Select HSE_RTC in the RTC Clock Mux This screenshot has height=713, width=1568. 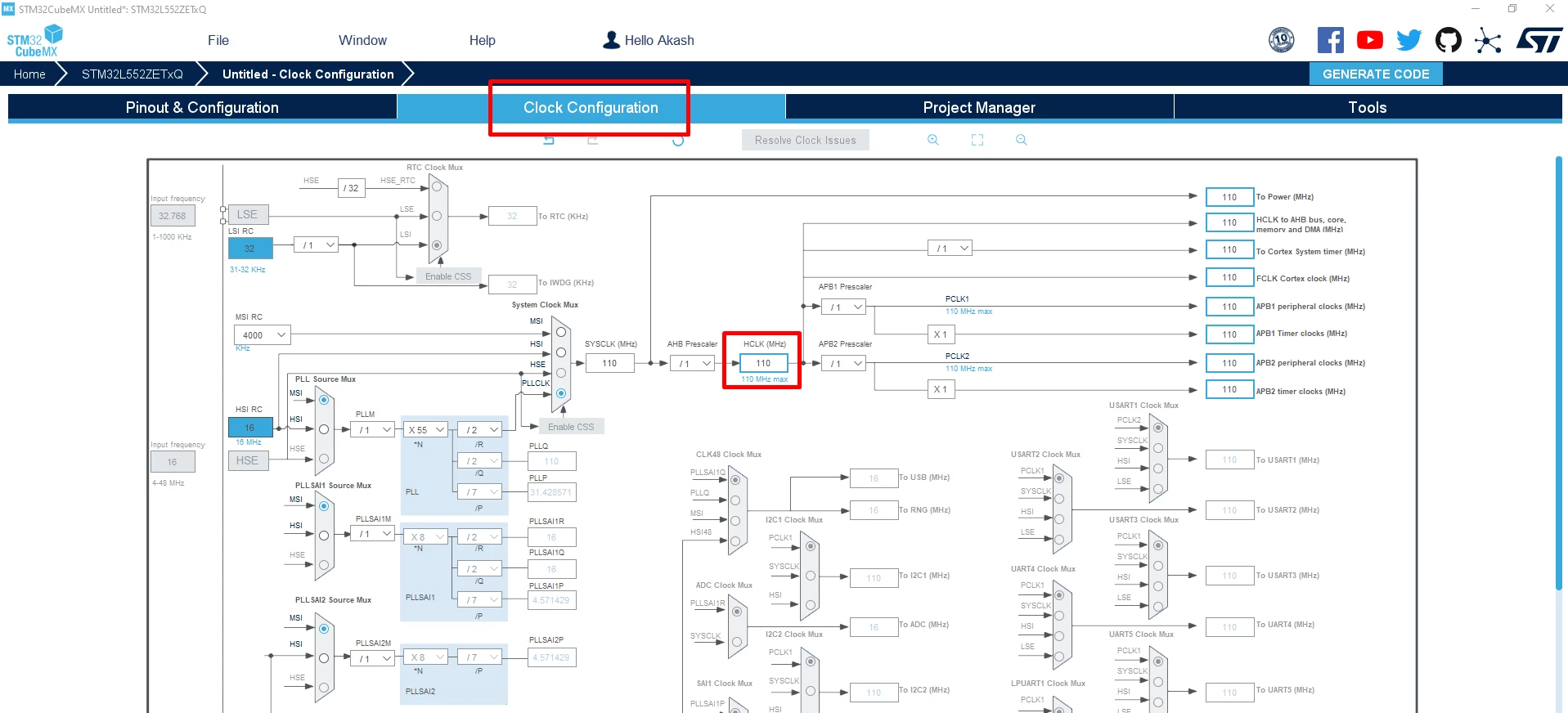[x=437, y=186]
